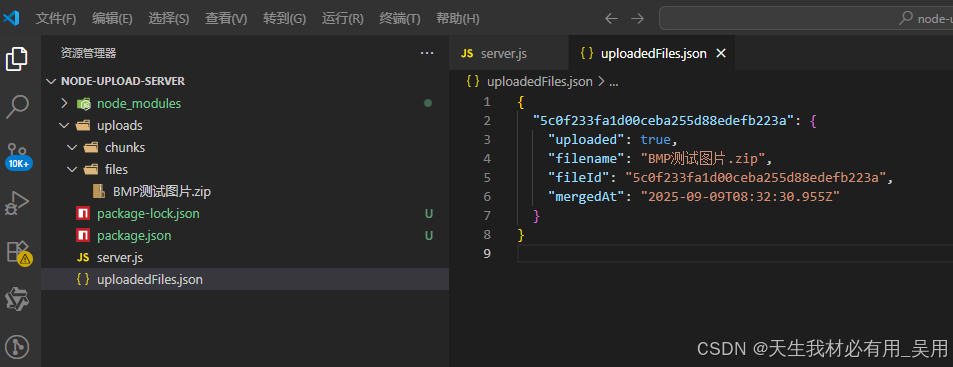The height and width of the screenshot is (367, 953).
Task: Click the node_modules folder icon
Action: (x=84, y=104)
